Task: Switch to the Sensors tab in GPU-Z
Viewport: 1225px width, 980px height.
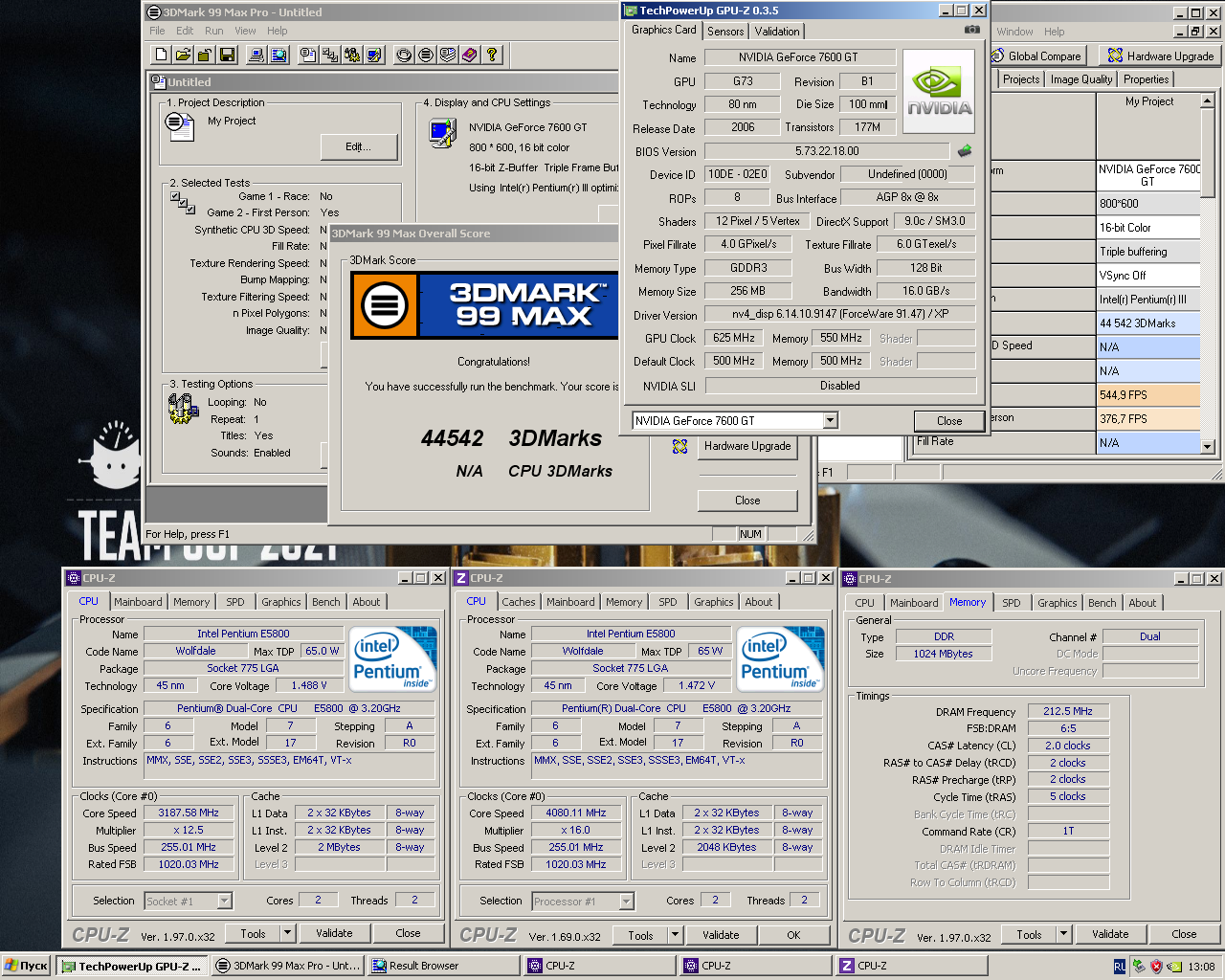Action: pyautogui.click(x=725, y=31)
